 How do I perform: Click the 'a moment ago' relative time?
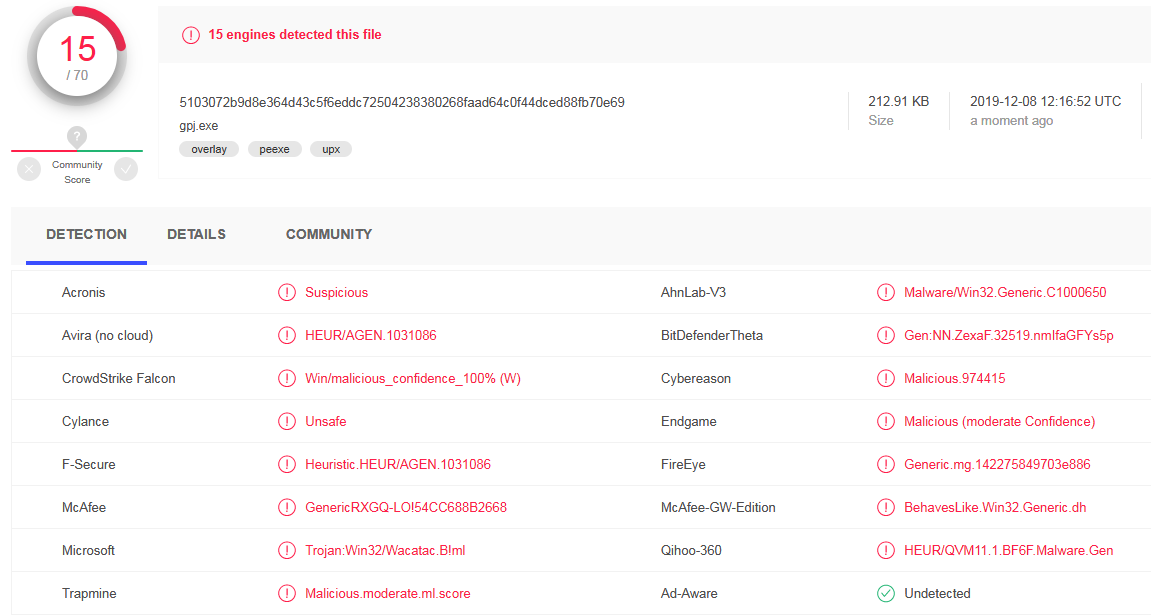pos(1012,121)
